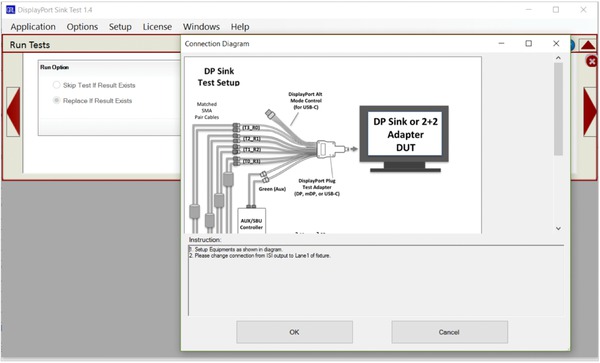This screenshot has height=363, width=600.
Task: Click the red up triangle collapse icon
Action: click(588, 45)
